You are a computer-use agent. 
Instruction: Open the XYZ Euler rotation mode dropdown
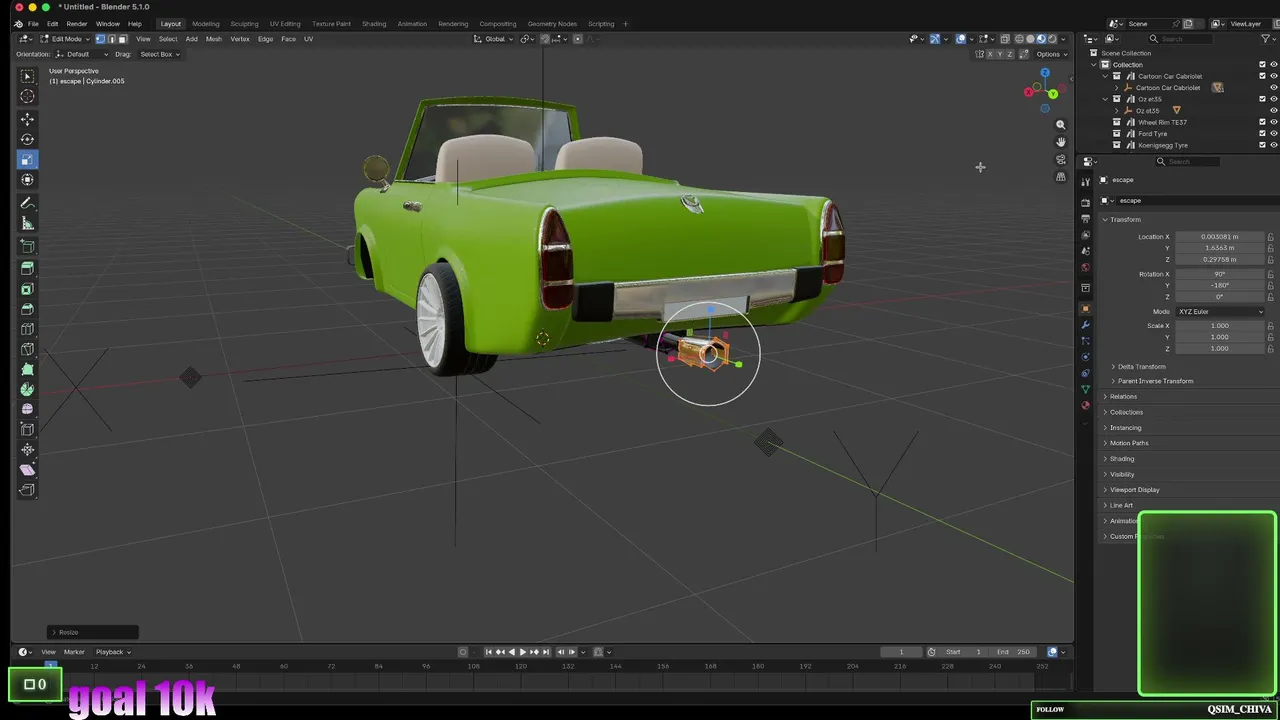[1220, 312]
